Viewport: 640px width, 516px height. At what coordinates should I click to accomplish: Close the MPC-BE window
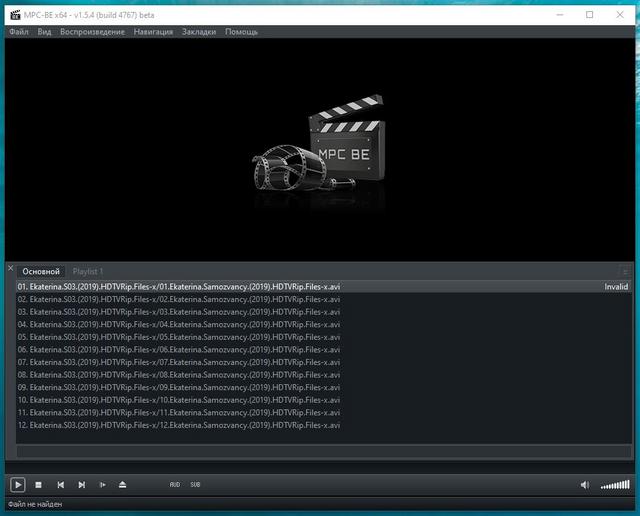(620, 15)
